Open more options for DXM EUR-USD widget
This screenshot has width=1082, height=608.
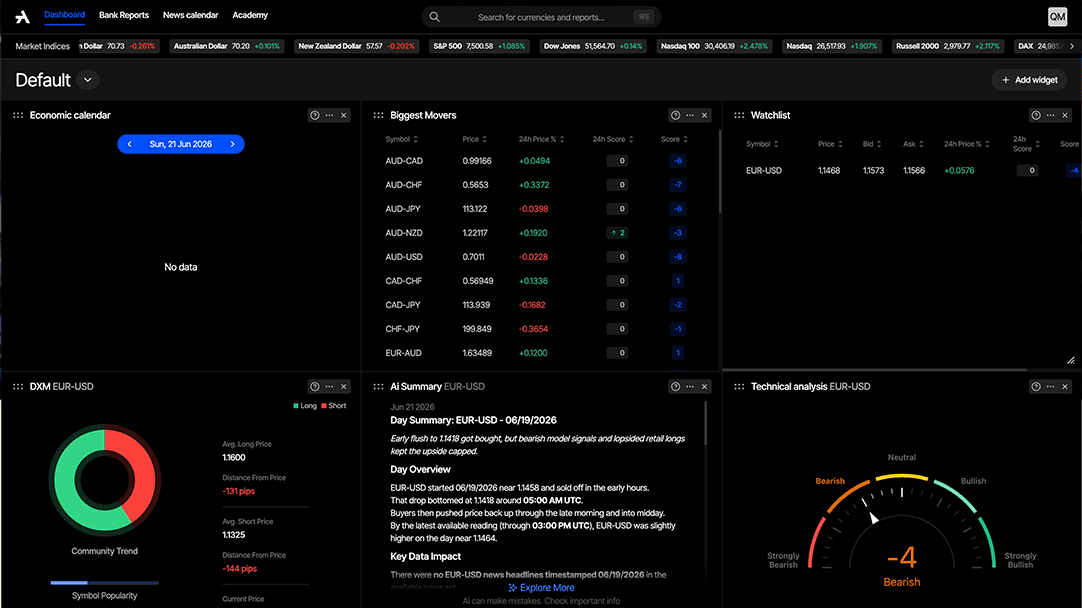click(x=329, y=386)
